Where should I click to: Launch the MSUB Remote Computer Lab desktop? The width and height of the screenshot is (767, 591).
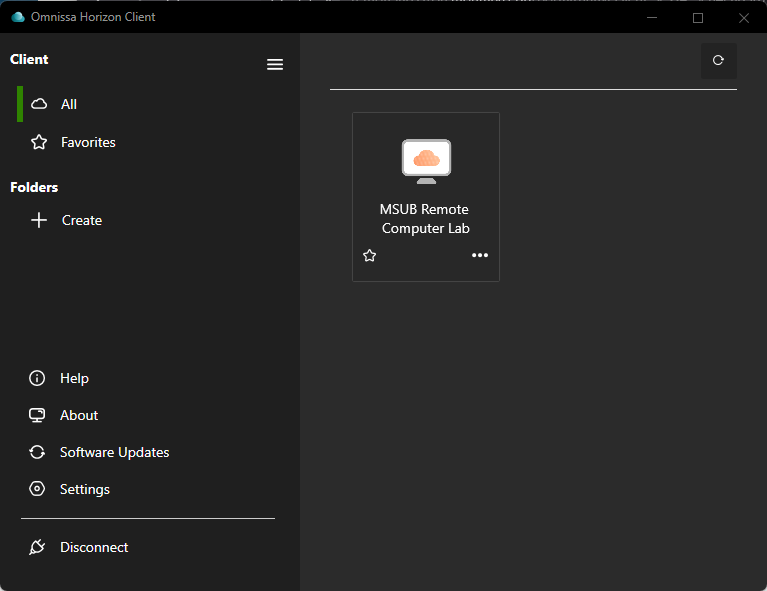pyautogui.click(x=426, y=160)
